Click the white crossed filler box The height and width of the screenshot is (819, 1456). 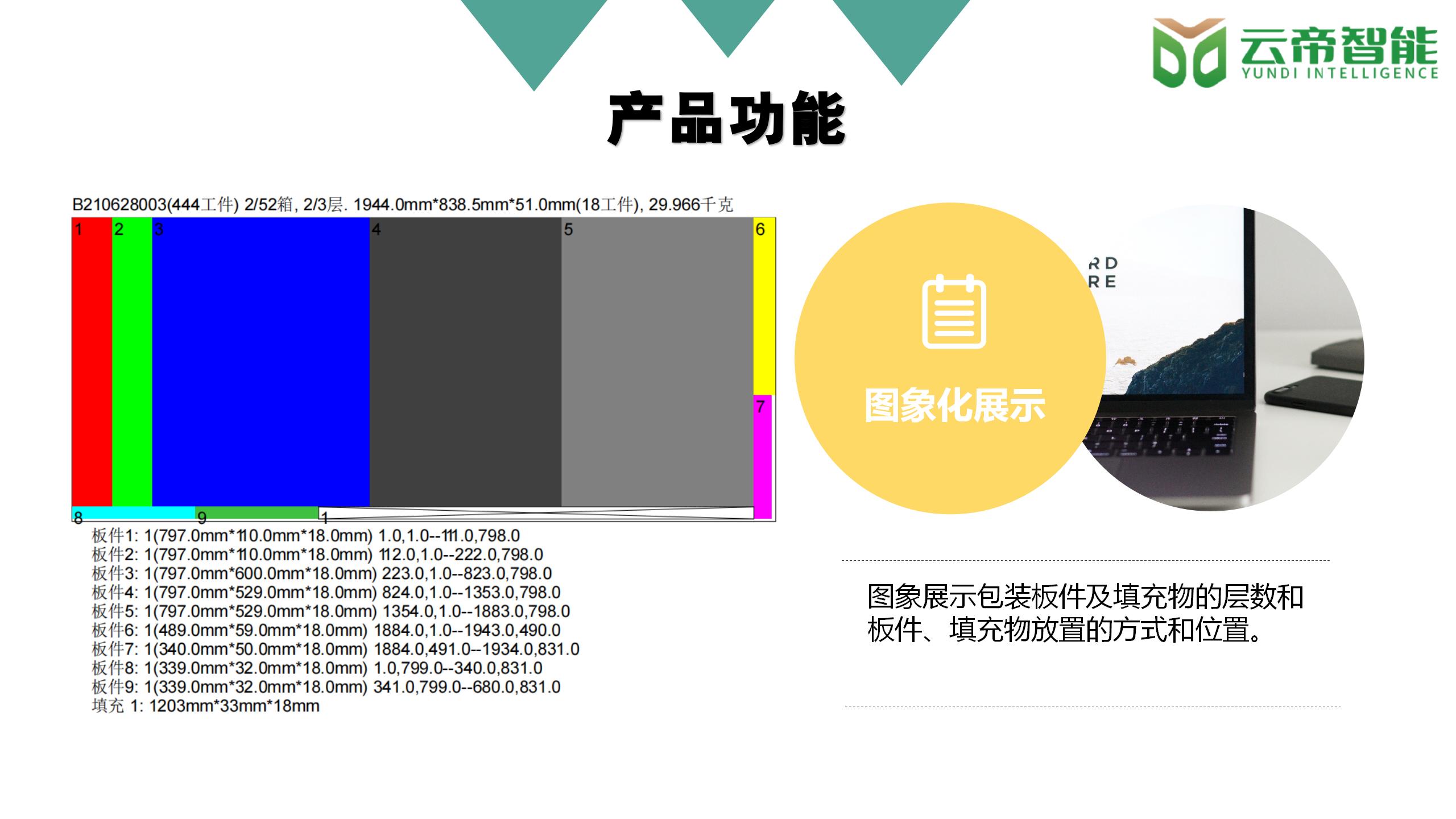point(536,513)
